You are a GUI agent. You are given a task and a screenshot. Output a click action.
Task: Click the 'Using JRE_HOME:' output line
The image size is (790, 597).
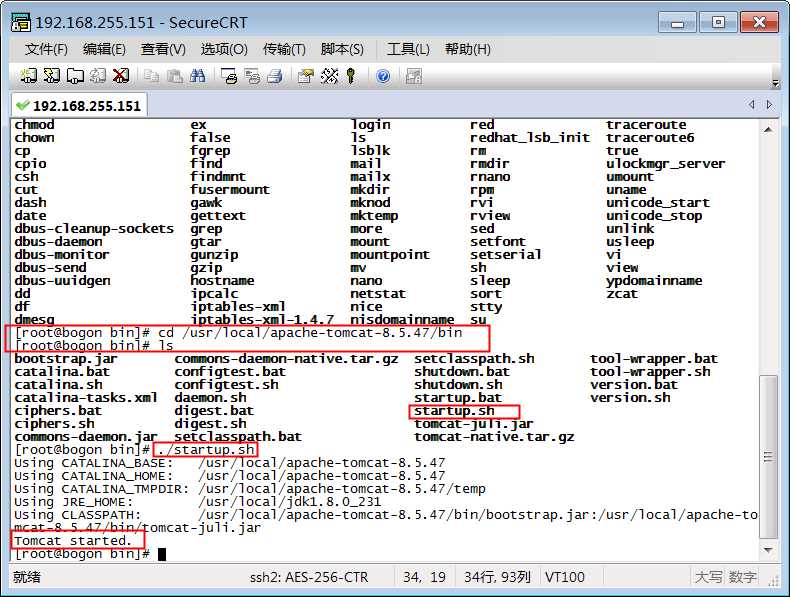(x=198, y=502)
